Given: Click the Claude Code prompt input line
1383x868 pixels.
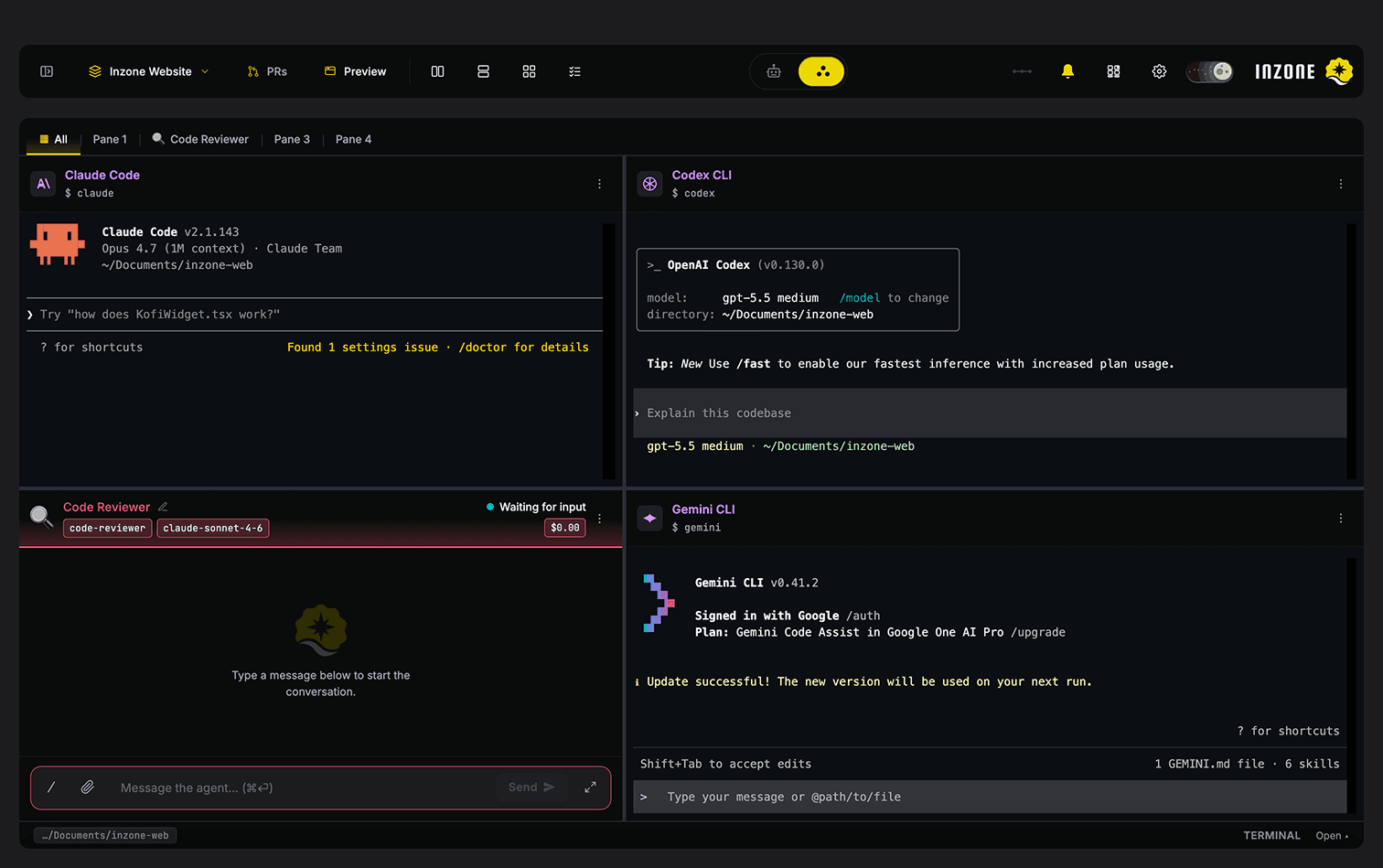Looking at the screenshot, I should pos(315,315).
